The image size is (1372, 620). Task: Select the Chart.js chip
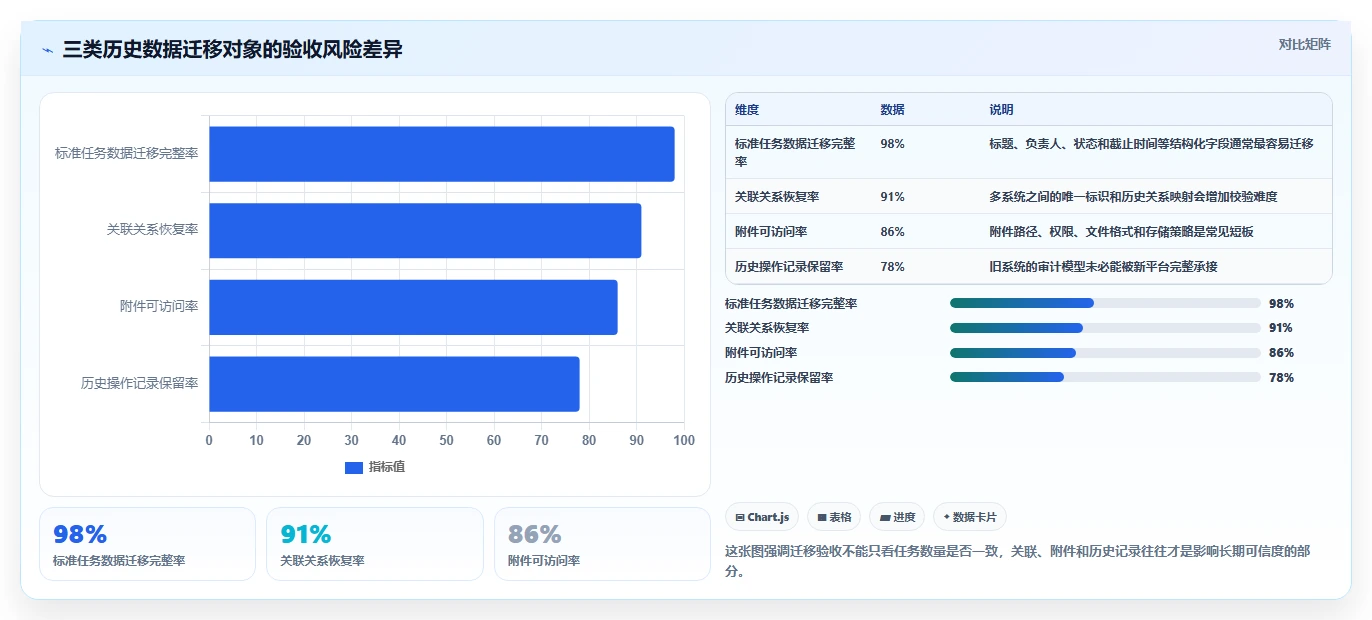click(762, 517)
